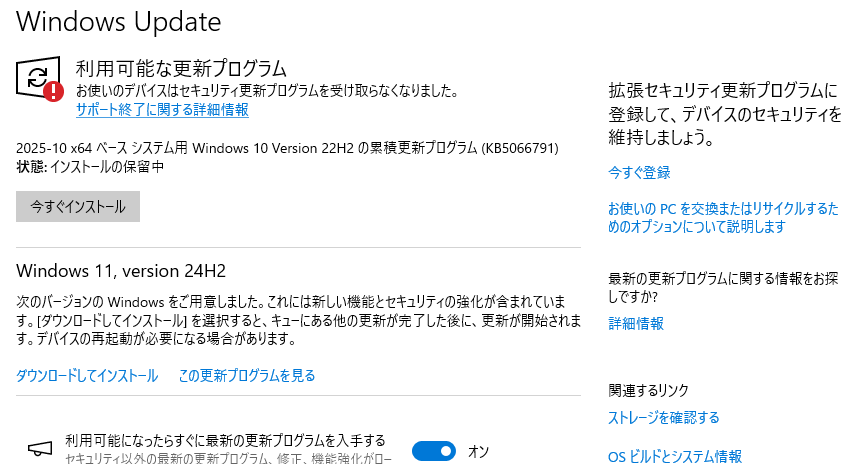Click 今すぐ登録 for extended security updates
851x464 pixels.
[639, 173]
